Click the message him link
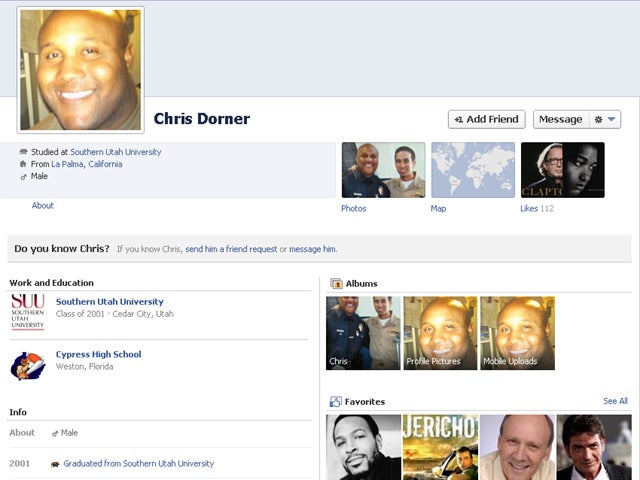 (312, 249)
